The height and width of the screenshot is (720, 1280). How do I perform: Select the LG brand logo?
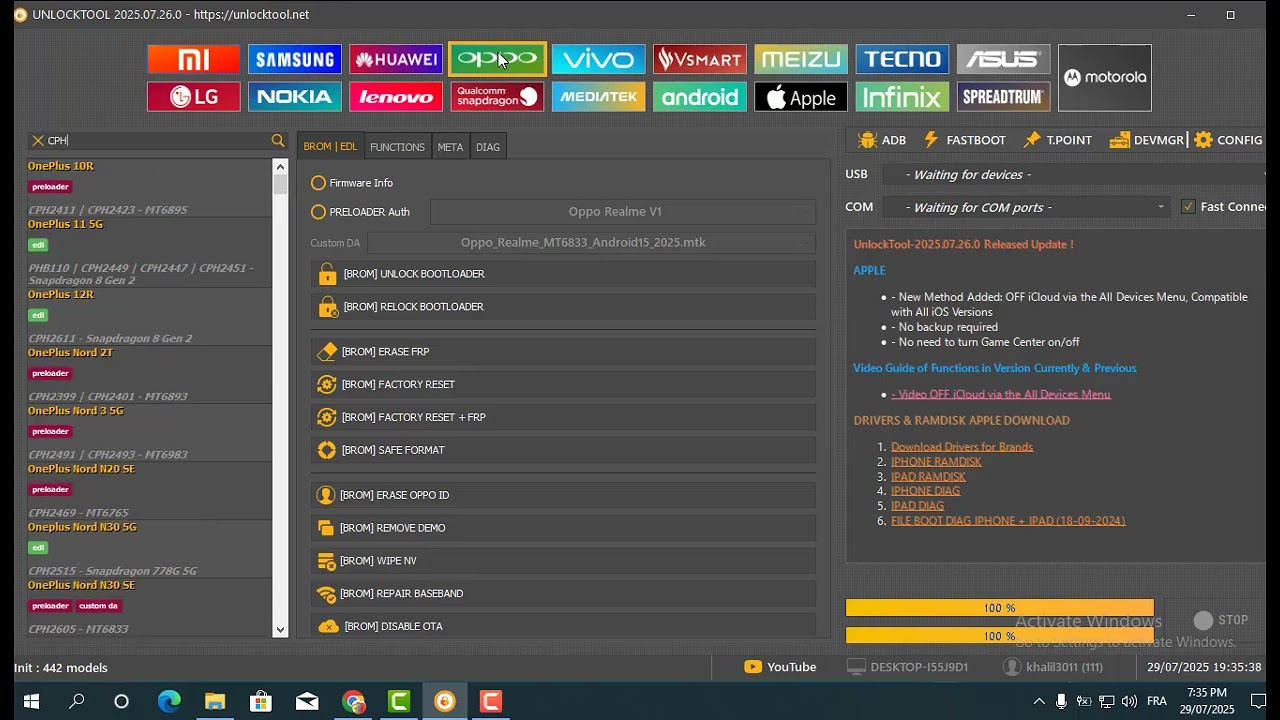point(194,97)
